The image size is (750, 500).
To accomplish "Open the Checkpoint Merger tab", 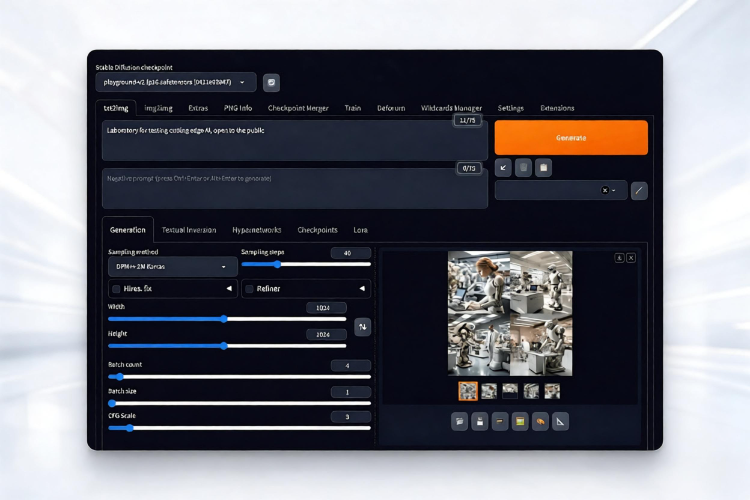I will pyautogui.click(x=298, y=108).
